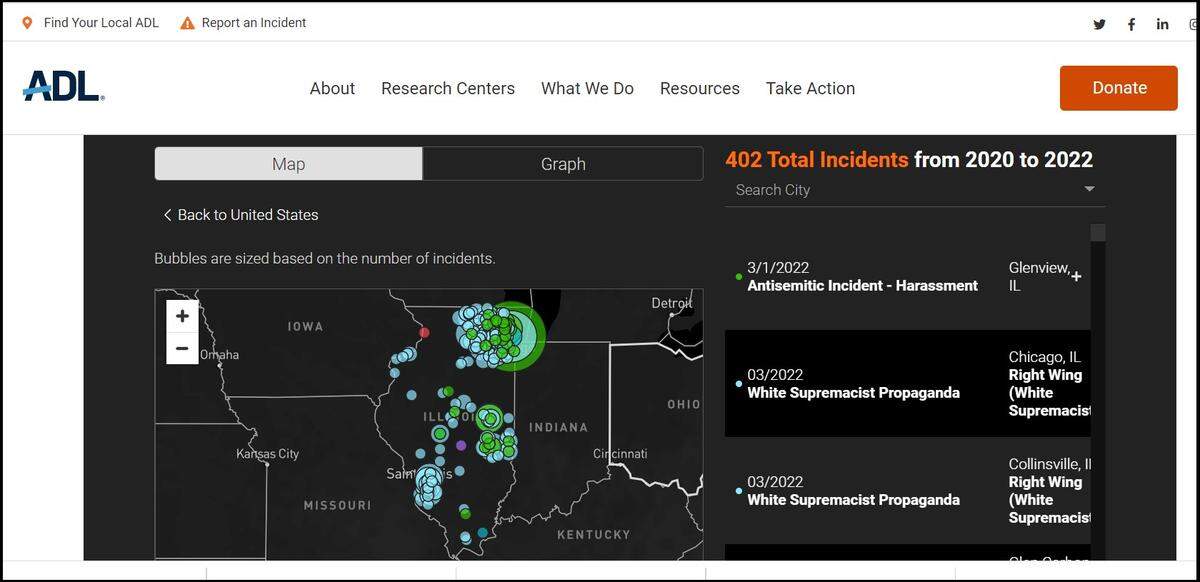Switch to the Graph tab
The image size is (1200, 582).
[x=563, y=164]
